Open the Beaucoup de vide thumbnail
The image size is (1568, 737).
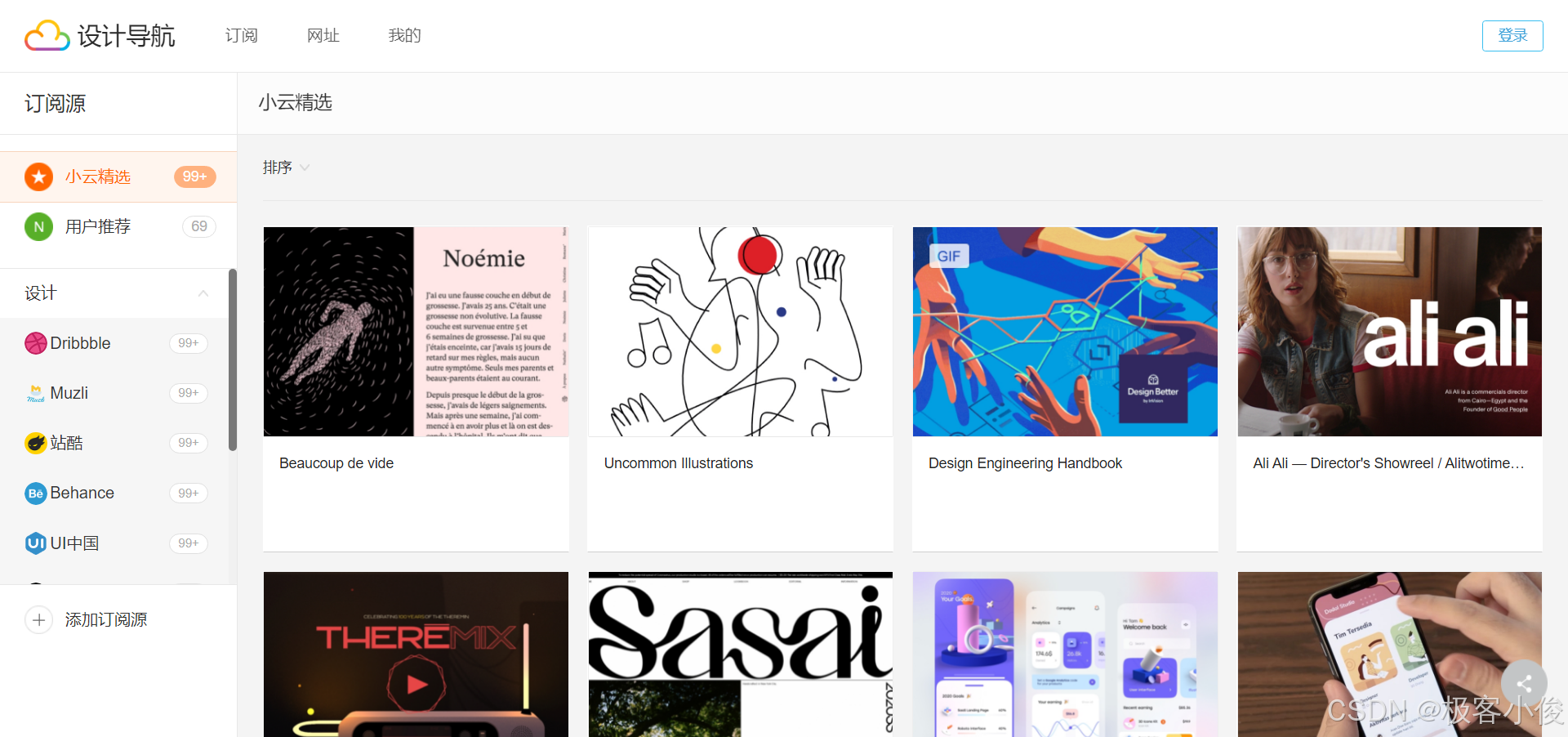[416, 332]
